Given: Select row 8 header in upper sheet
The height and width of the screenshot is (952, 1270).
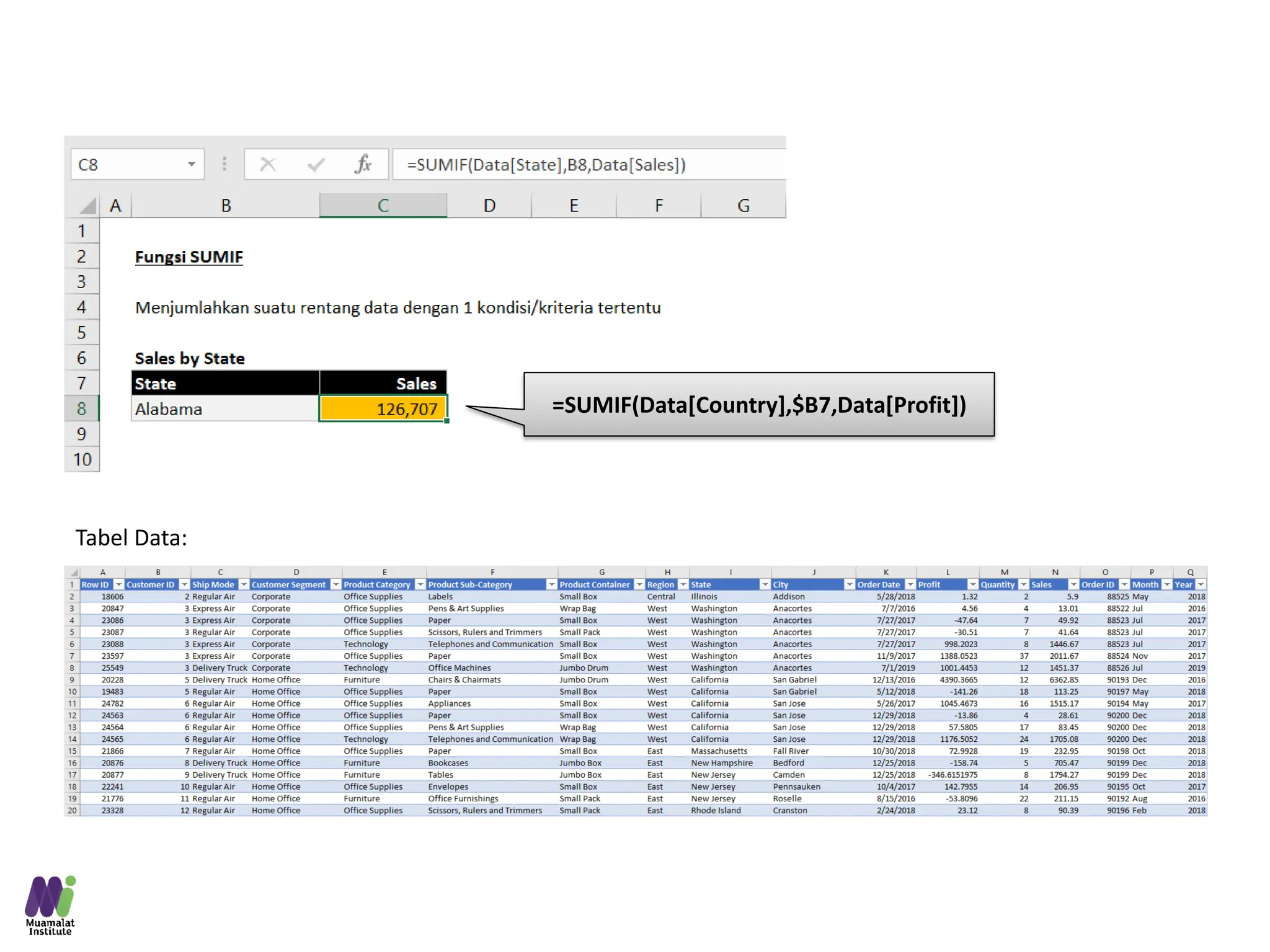Looking at the screenshot, I should pyautogui.click(x=81, y=409).
